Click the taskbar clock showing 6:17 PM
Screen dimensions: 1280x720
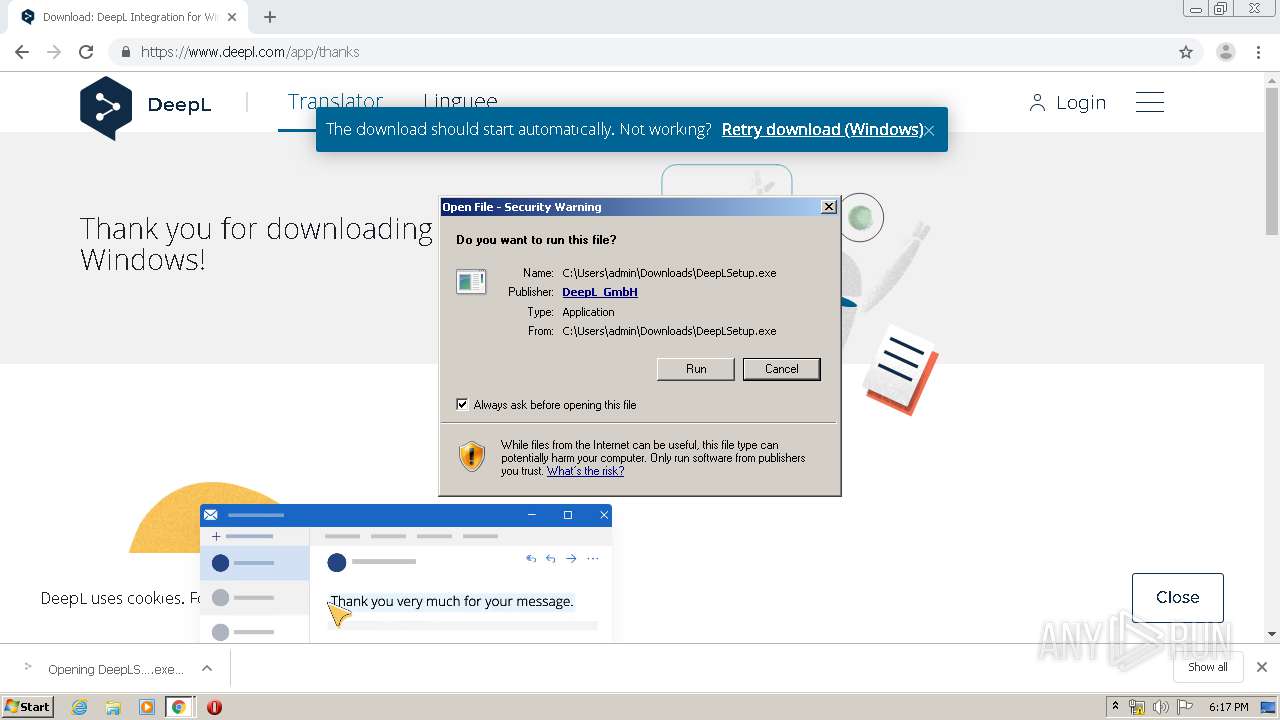[1228, 707]
